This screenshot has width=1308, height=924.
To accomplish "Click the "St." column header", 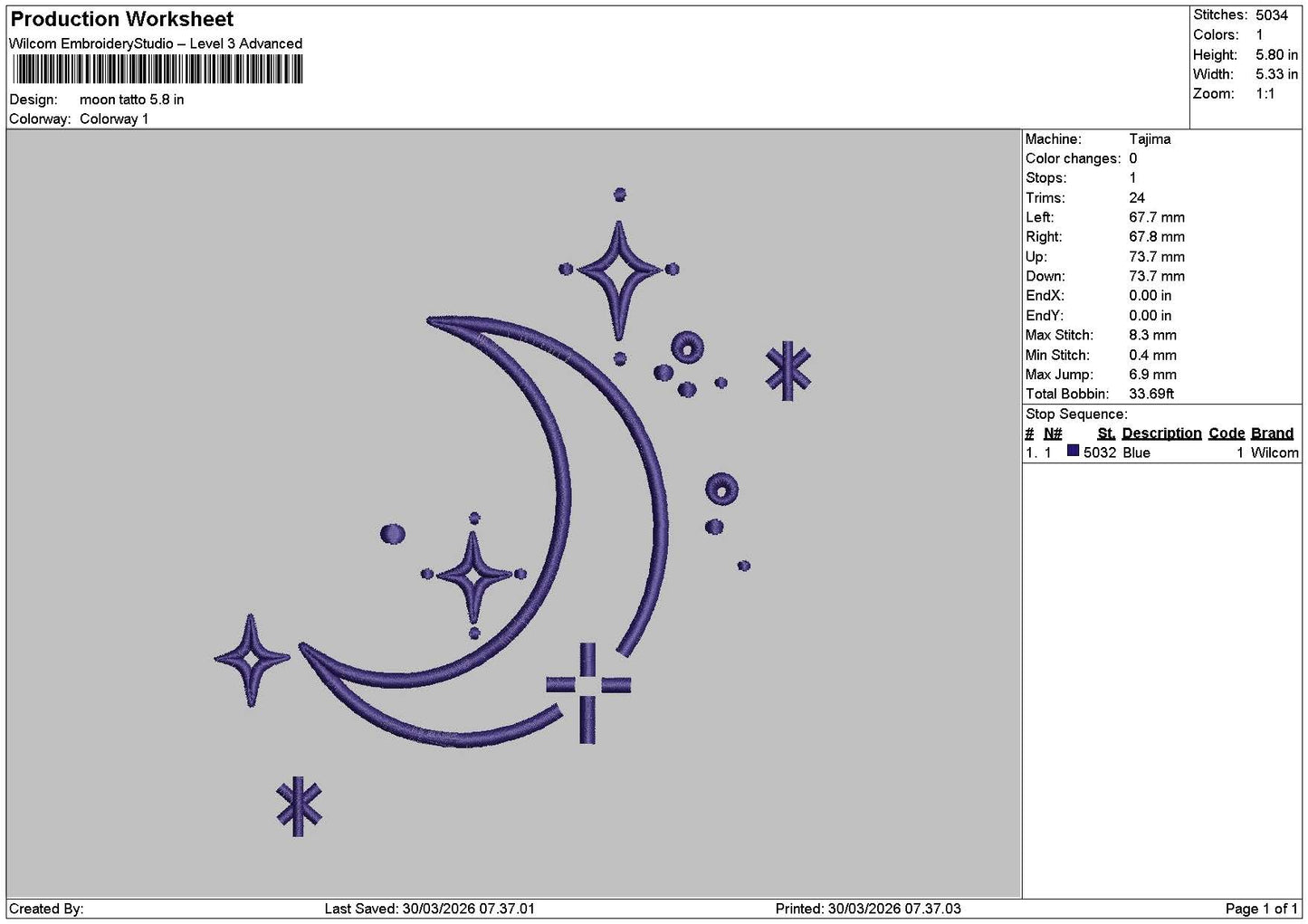I will point(1106,433).
